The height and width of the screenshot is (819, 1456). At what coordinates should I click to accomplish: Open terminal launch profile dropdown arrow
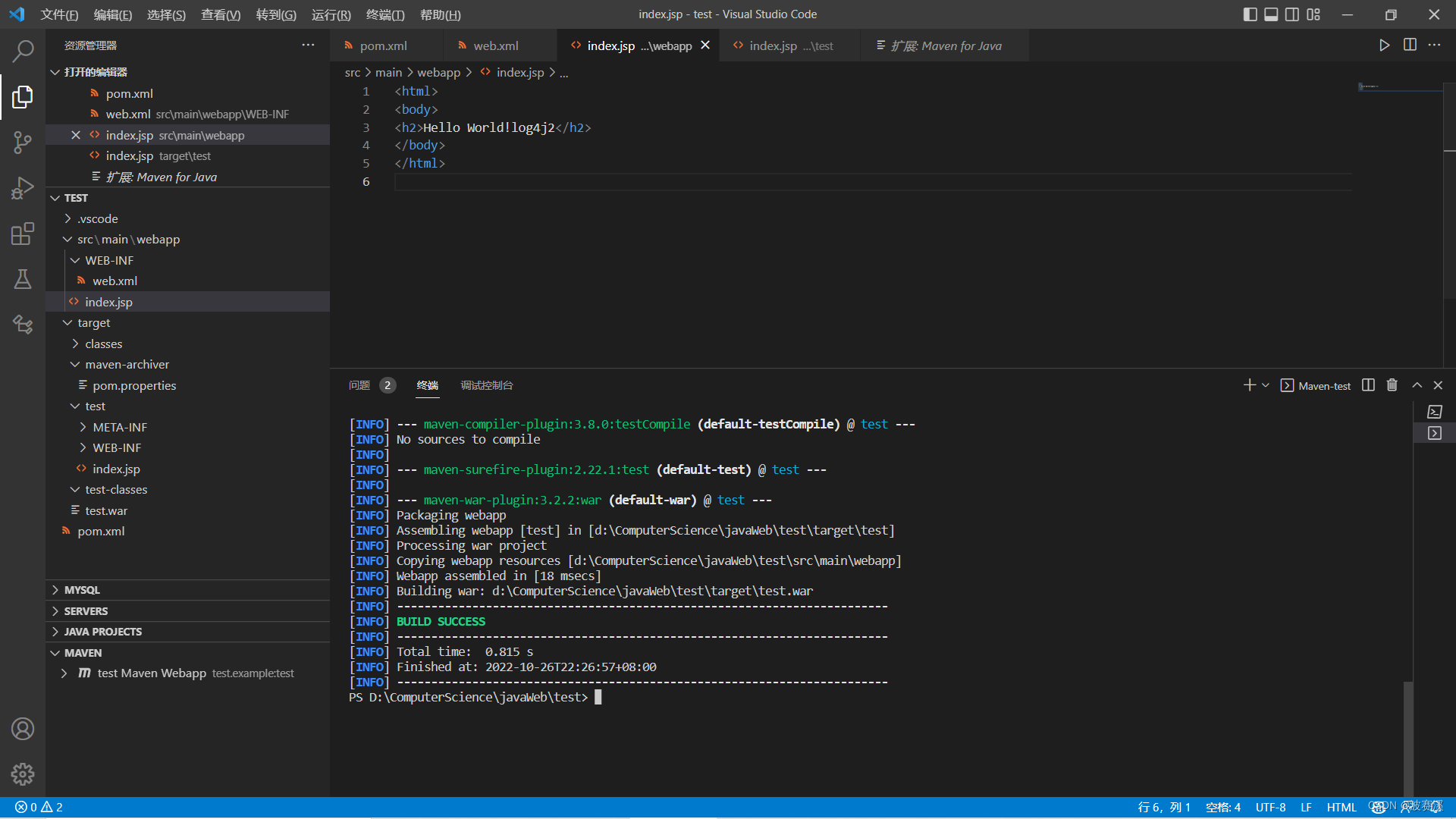[x=1266, y=385]
